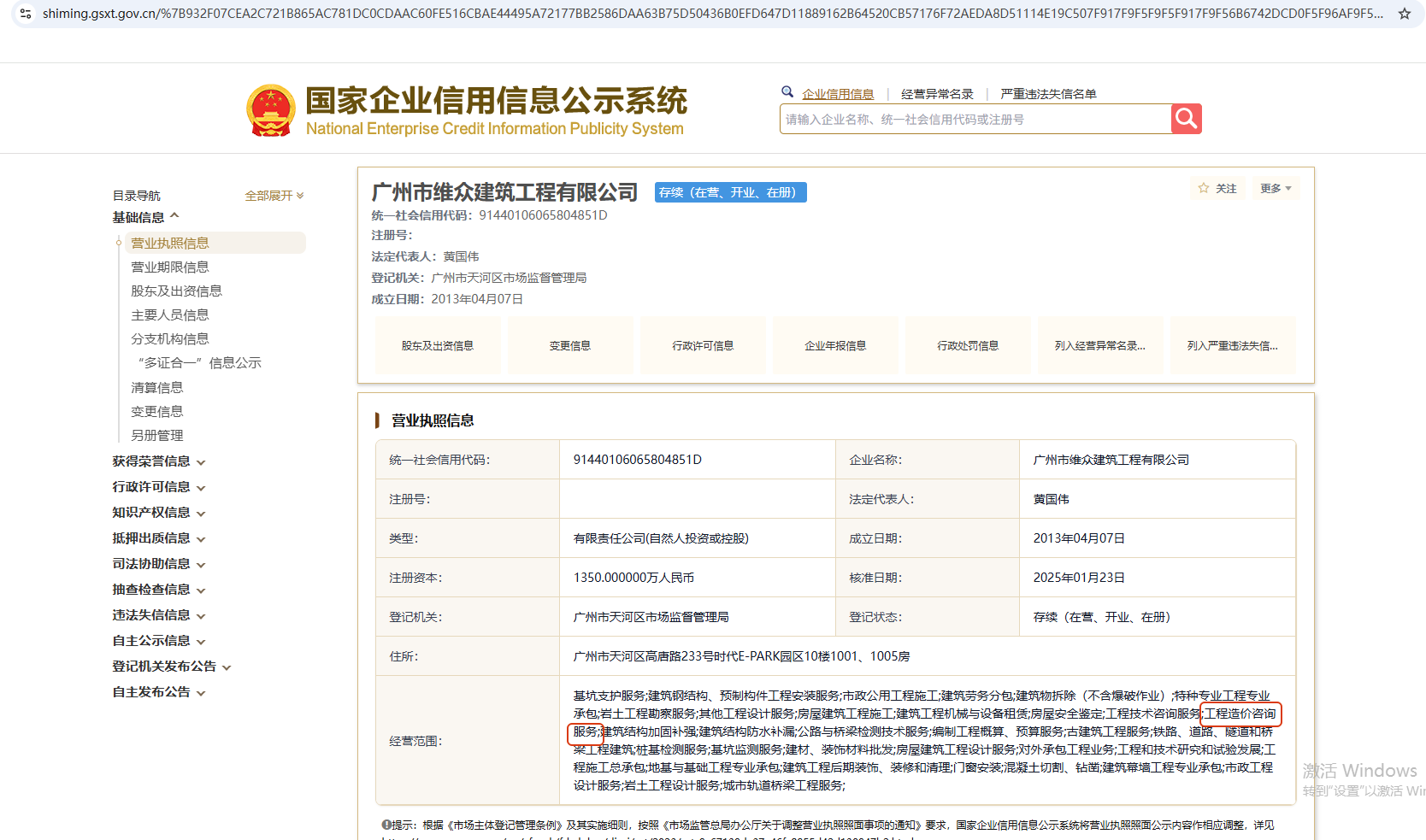Expand 知识产权信息 section
This screenshot has width=1426, height=840.
point(159,513)
